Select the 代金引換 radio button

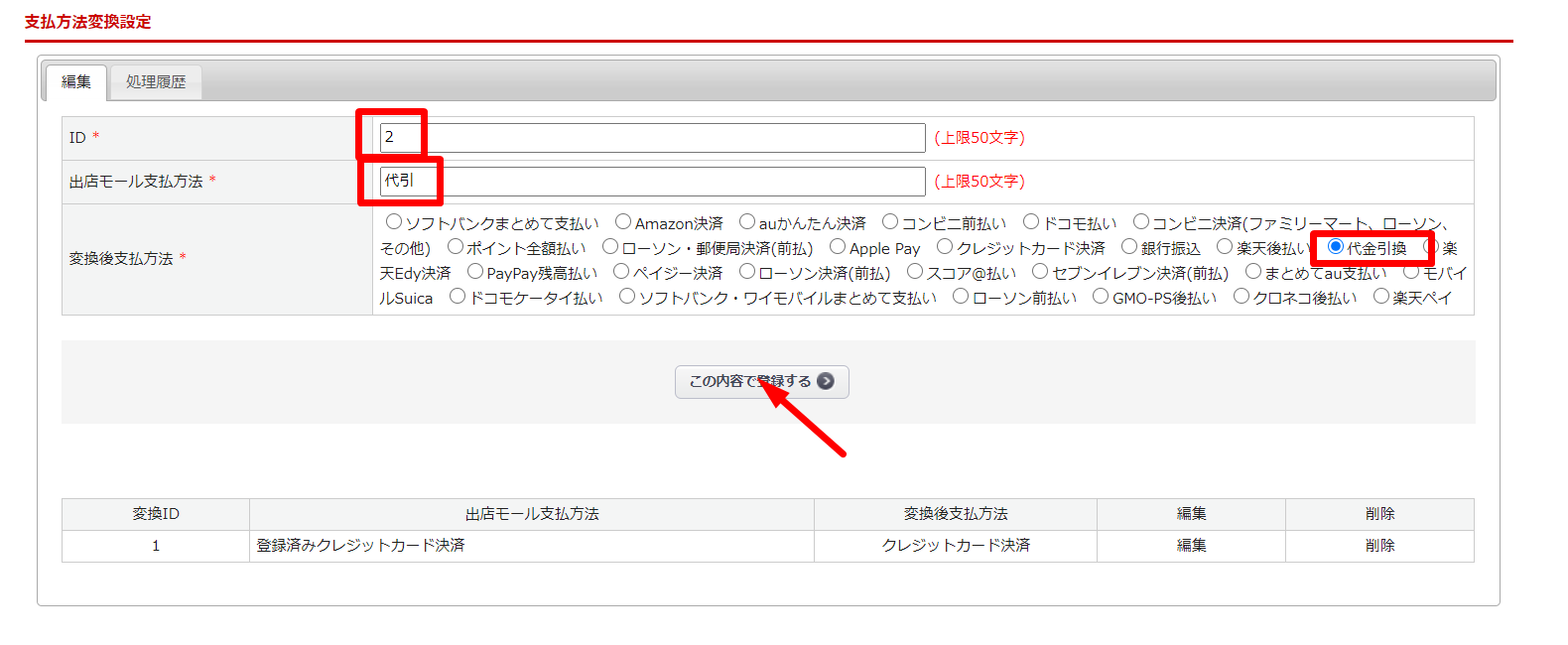tap(1336, 246)
